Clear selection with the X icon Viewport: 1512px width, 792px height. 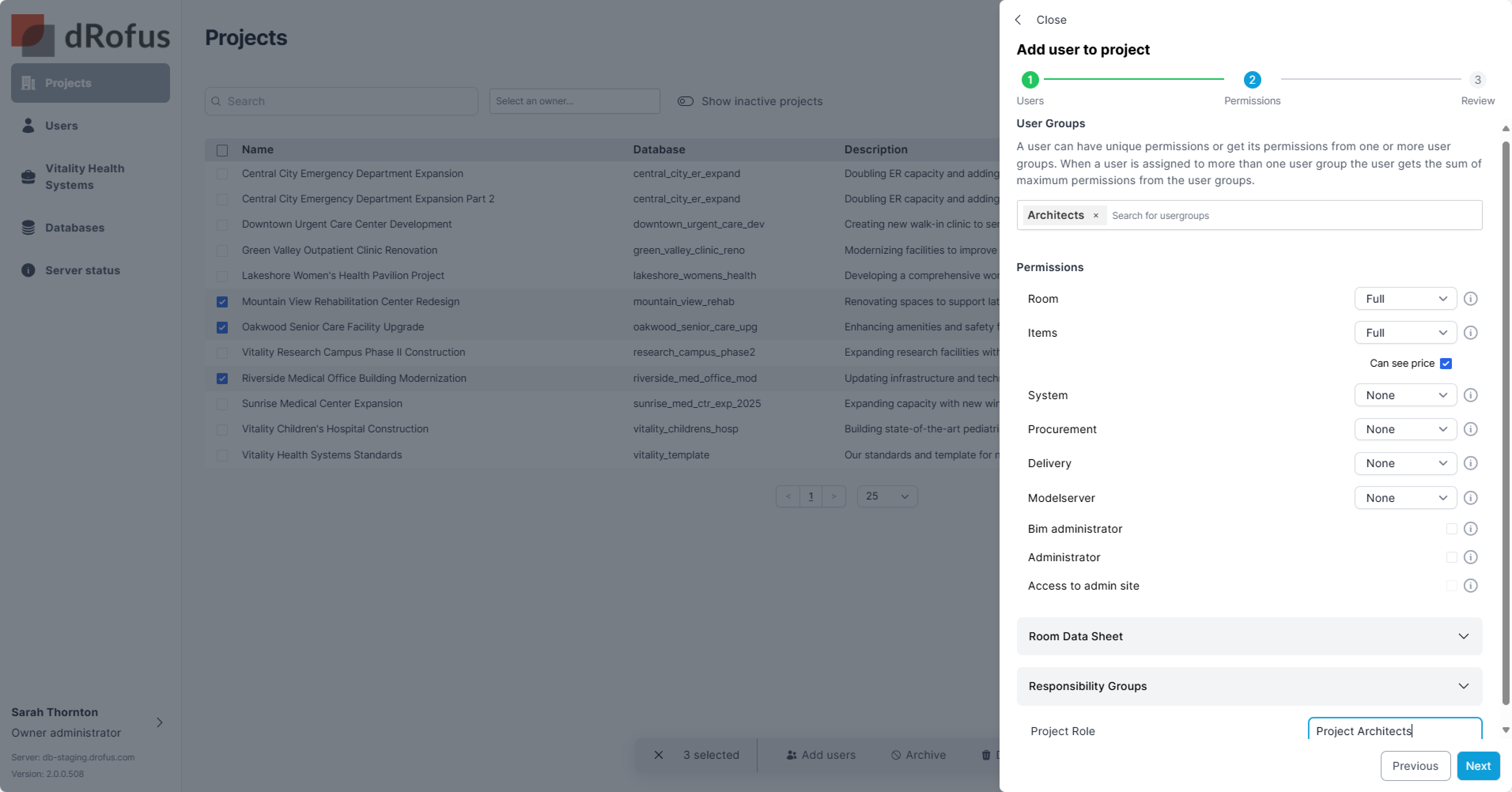click(659, 754)
